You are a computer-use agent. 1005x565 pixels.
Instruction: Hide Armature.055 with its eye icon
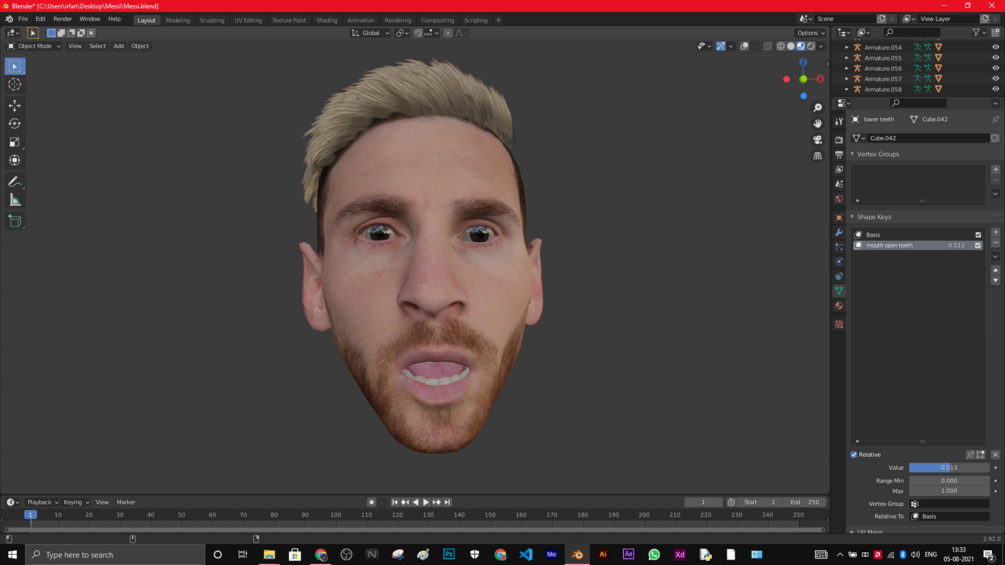[x=995, y=58]
